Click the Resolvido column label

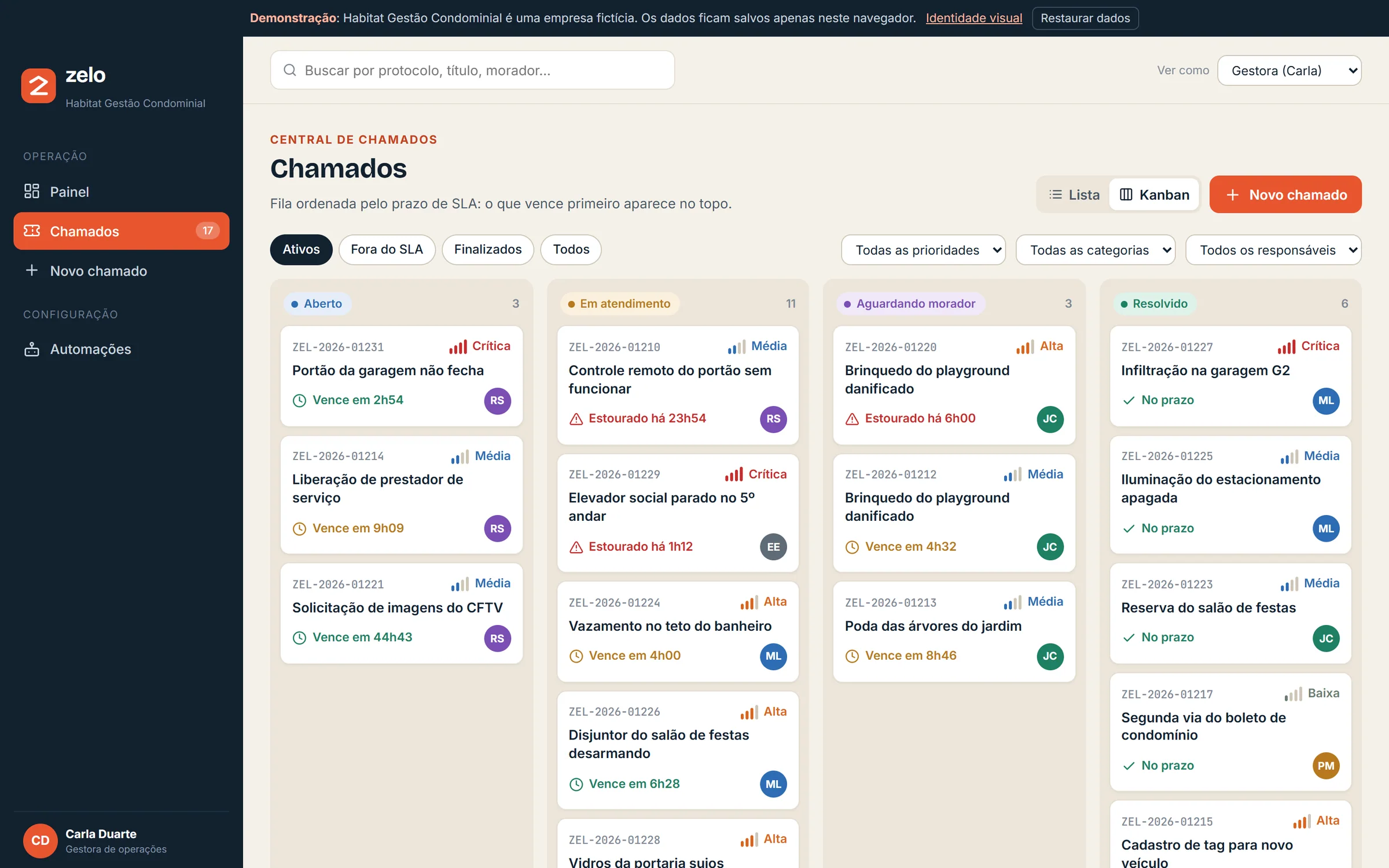click(x=1154, y=304)
